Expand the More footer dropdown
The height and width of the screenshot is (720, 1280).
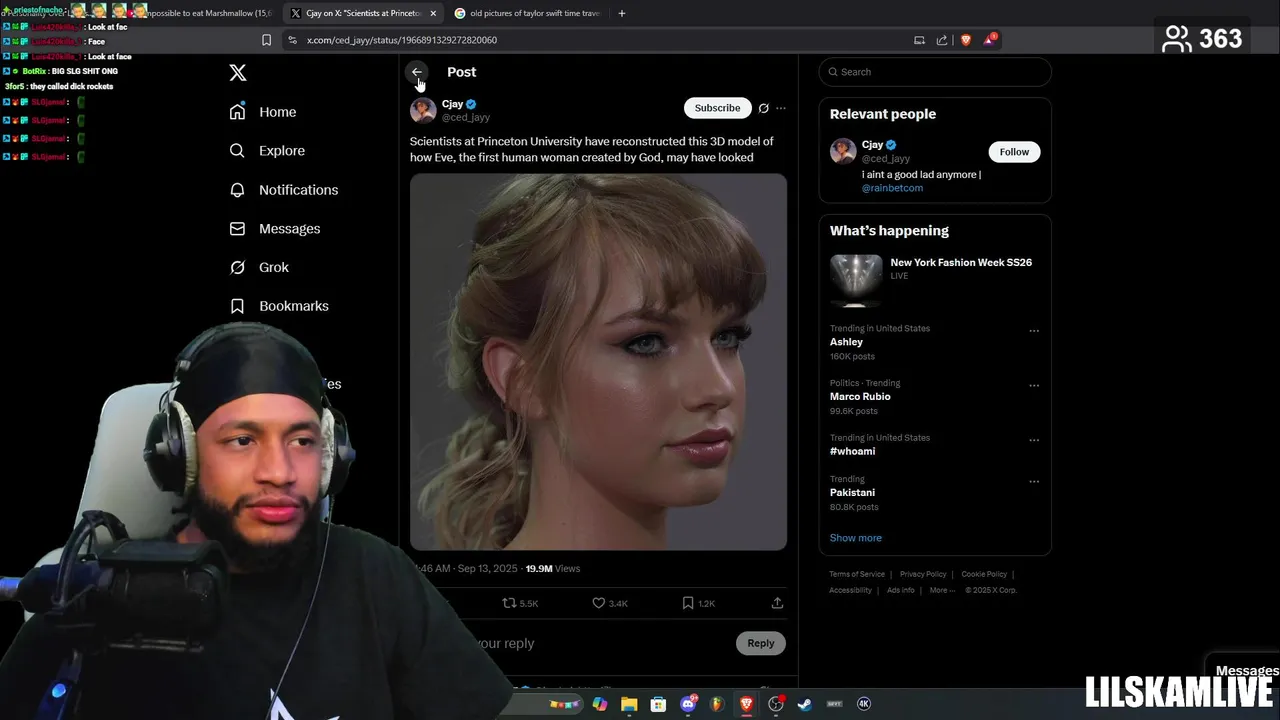(941, 590)
